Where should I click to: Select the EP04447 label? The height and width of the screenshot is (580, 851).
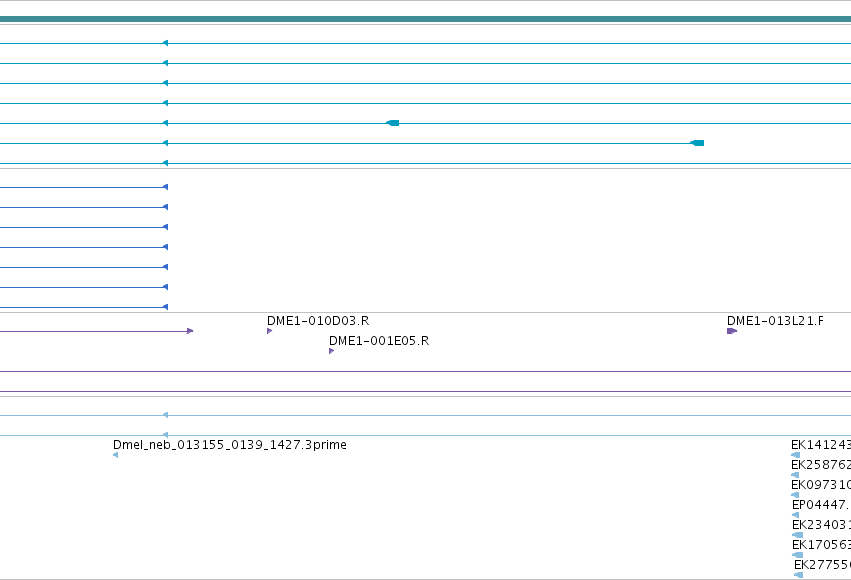(x=821, y=505)
